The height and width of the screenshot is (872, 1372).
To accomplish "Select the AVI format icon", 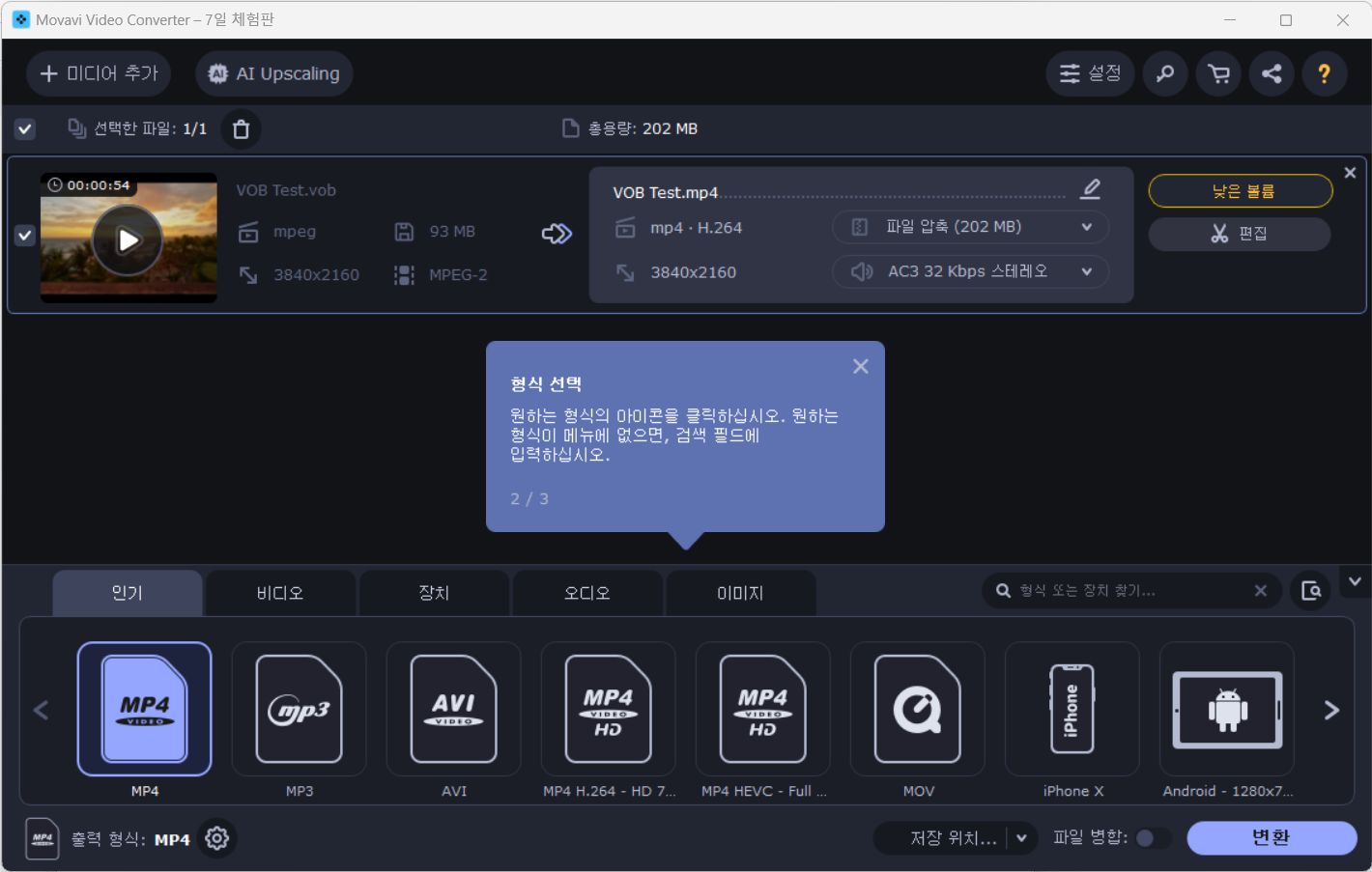I will tap(454, 710).
